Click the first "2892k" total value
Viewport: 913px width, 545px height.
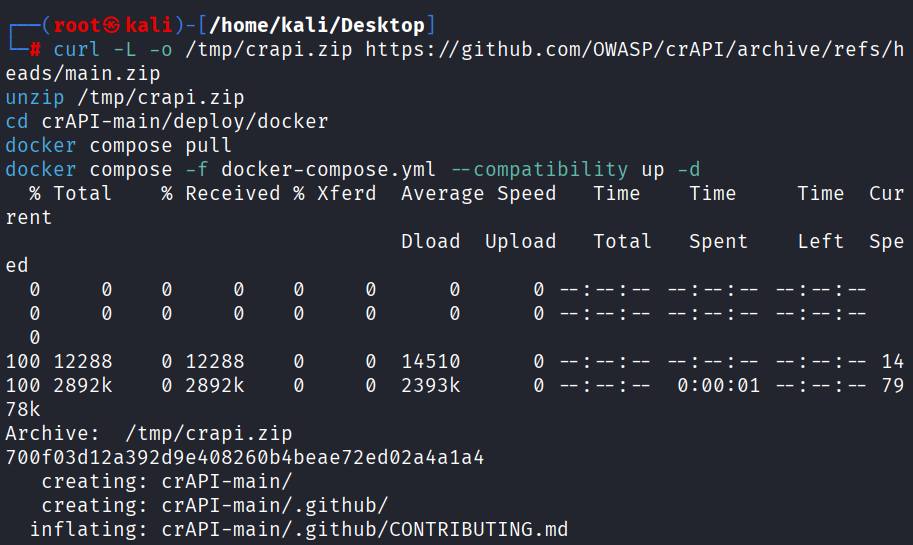click(83, 385)
